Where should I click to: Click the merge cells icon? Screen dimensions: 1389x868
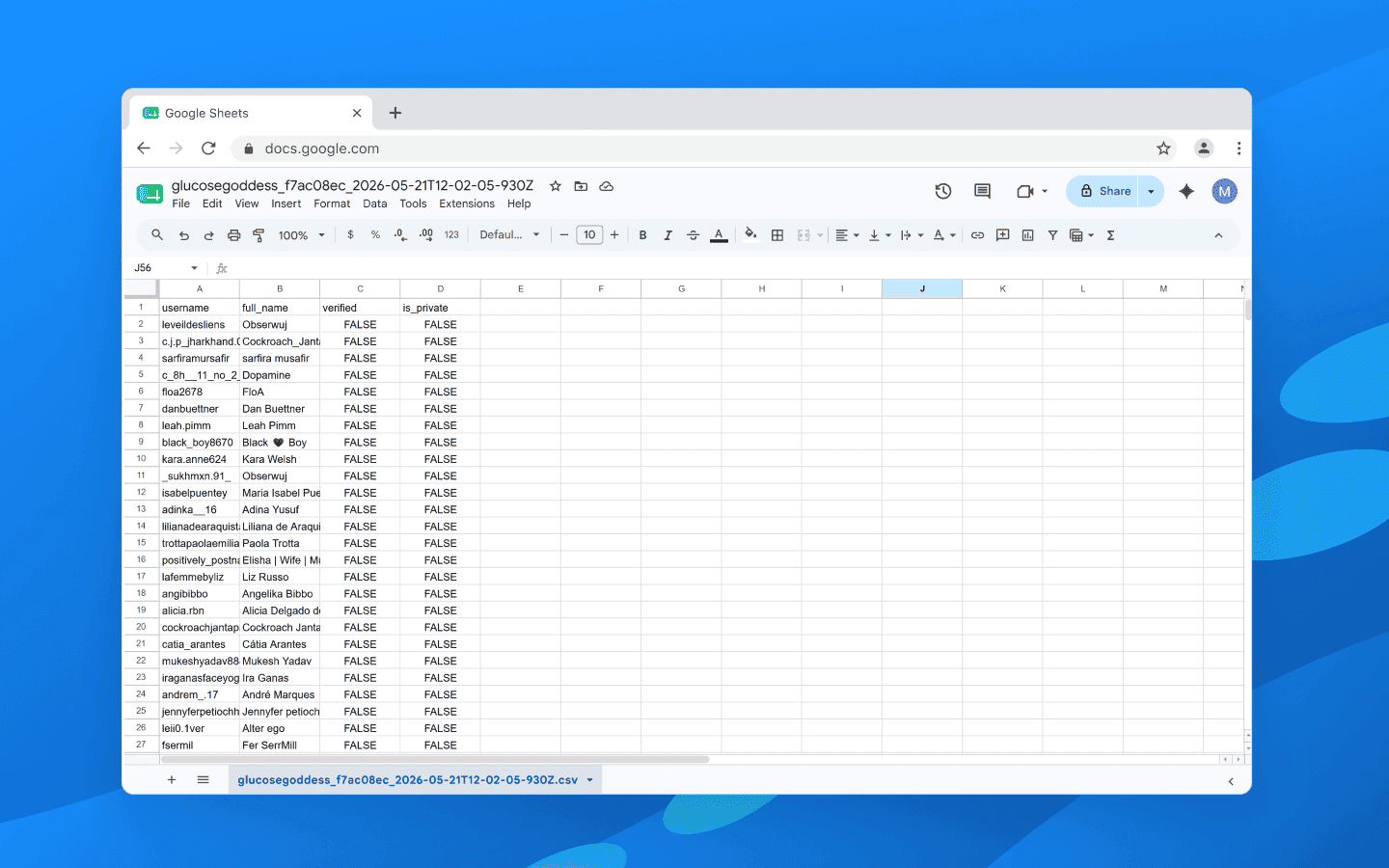click(x=803, y=235)
